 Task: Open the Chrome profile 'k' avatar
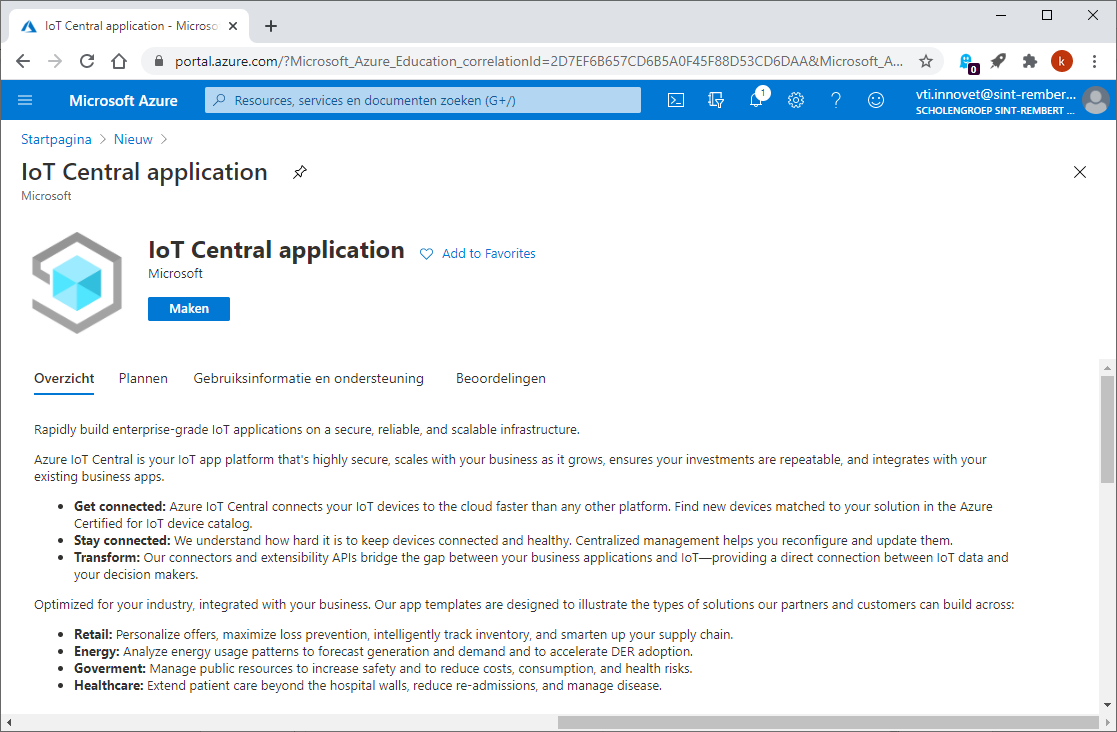coord(1061,61)
